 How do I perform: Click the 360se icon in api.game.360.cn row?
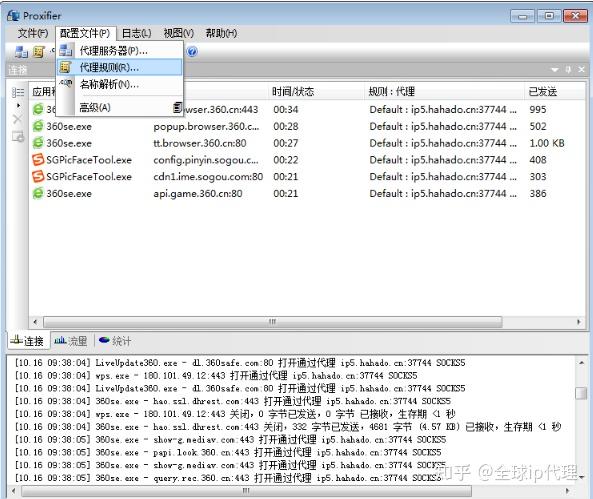point(38,193)
